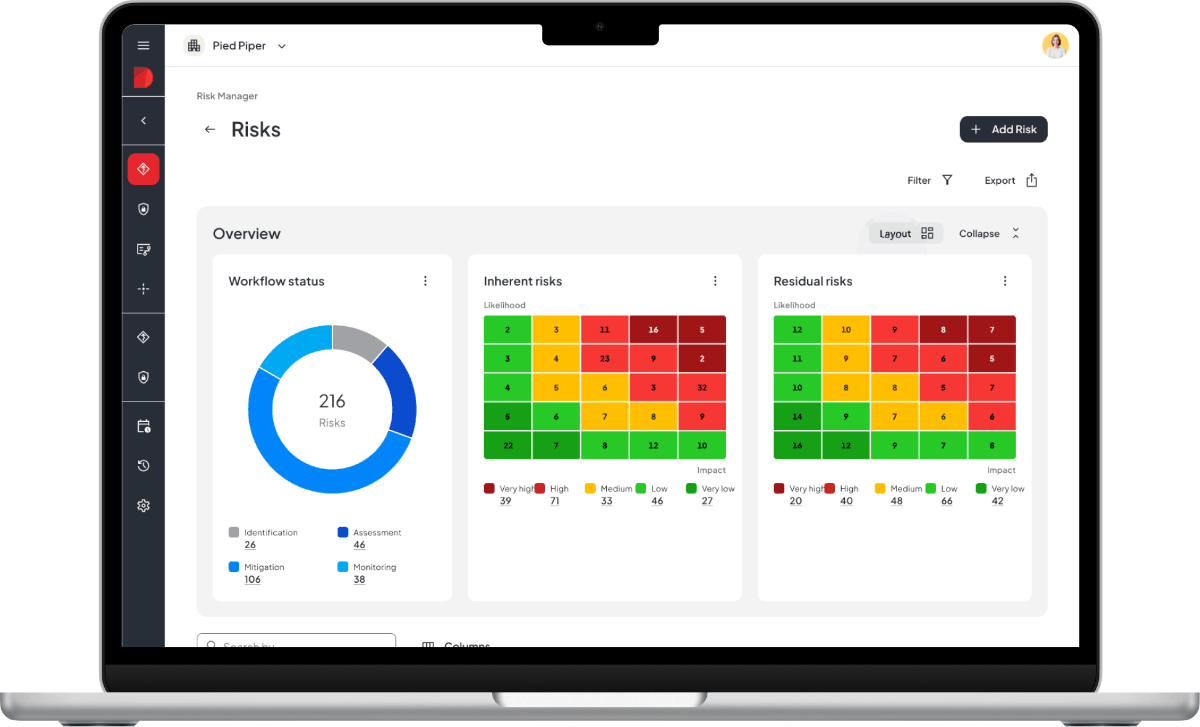1200x727 pixels.
Task: Click the Medium count 48 under Residual risks
Action: (x=896, y=501)
